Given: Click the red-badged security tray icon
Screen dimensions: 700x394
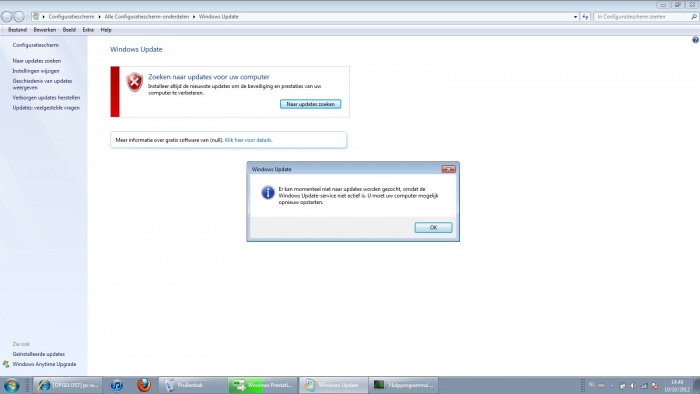Looking at the screenshot, I should pyautogui.click(x=654, y=386).
